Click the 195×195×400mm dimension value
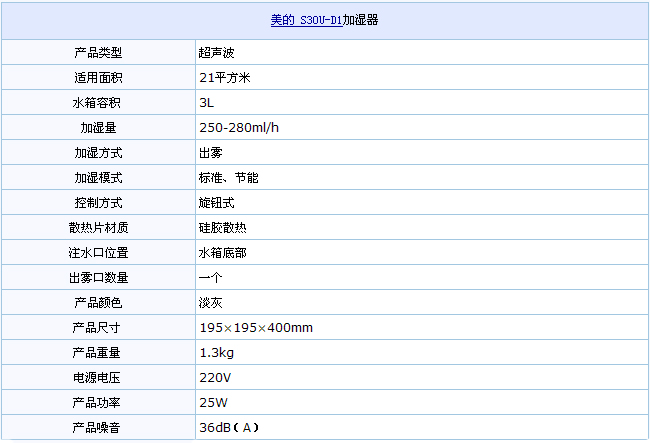 [x=255, y=327]
